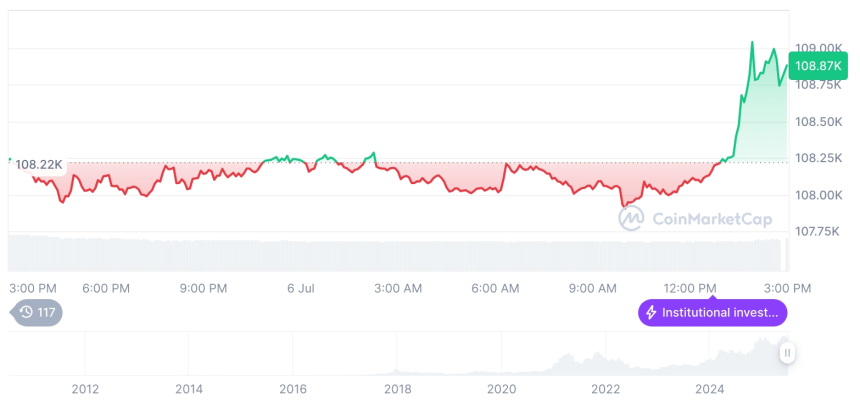The width and height of the screenshot is (860, 401).
Task: Click the 109.00K price axis label
Action: point(818,48)
